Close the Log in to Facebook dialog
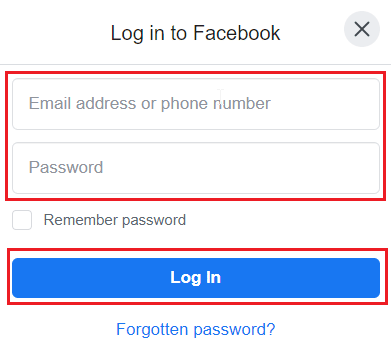Image resolution: width=391 pixels, height=362 pixels. 362,29
